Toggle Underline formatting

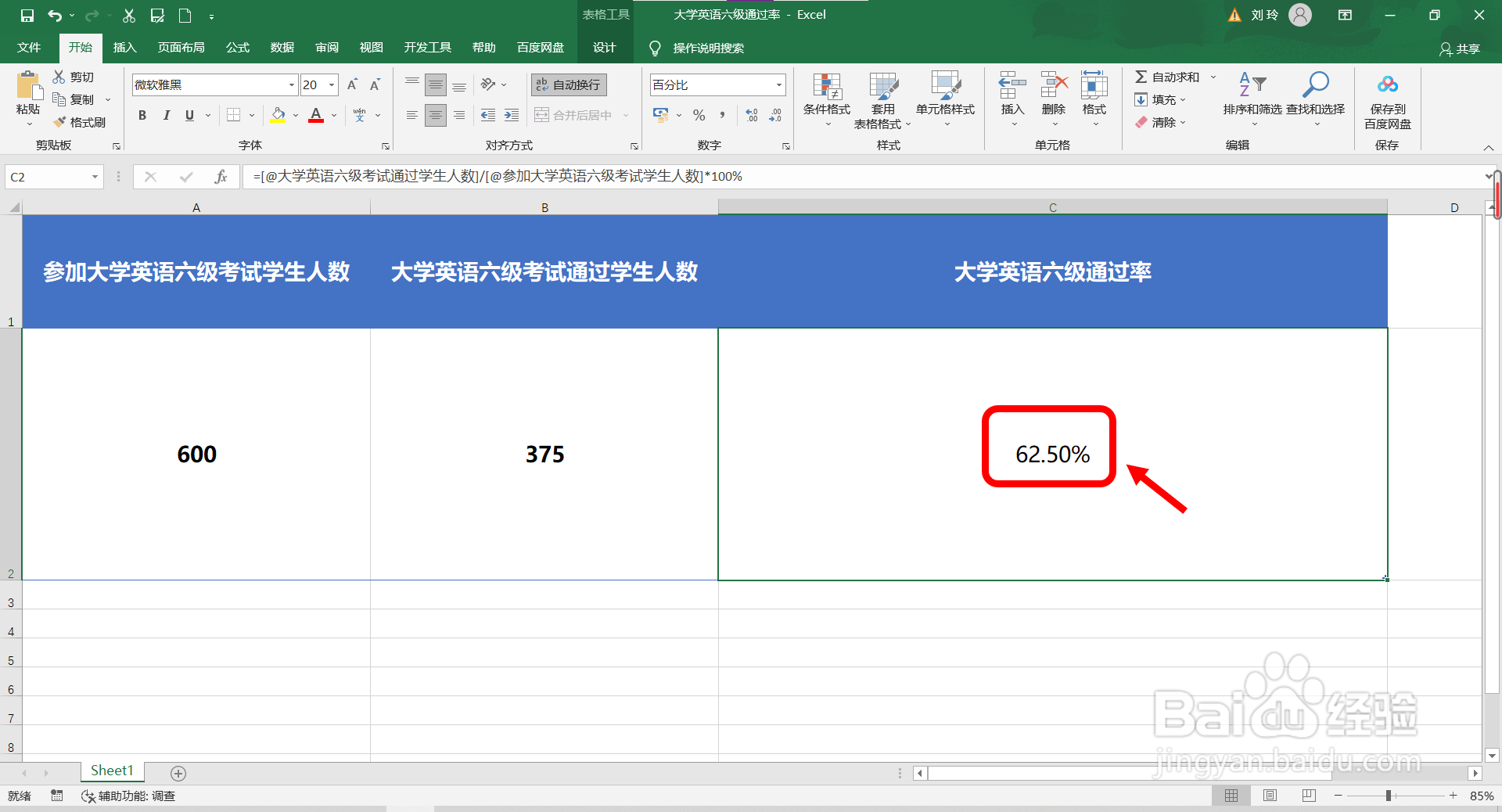(x=189, y=115)
